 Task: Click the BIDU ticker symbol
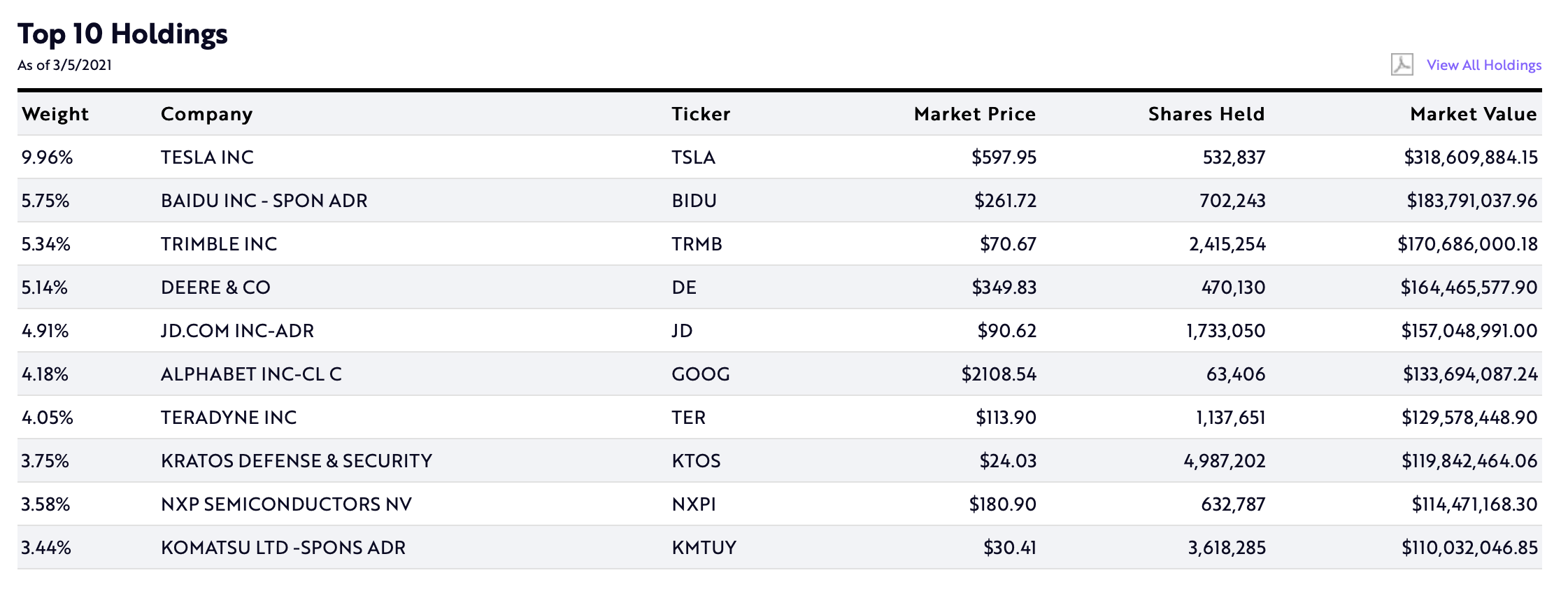coord(694,201)
